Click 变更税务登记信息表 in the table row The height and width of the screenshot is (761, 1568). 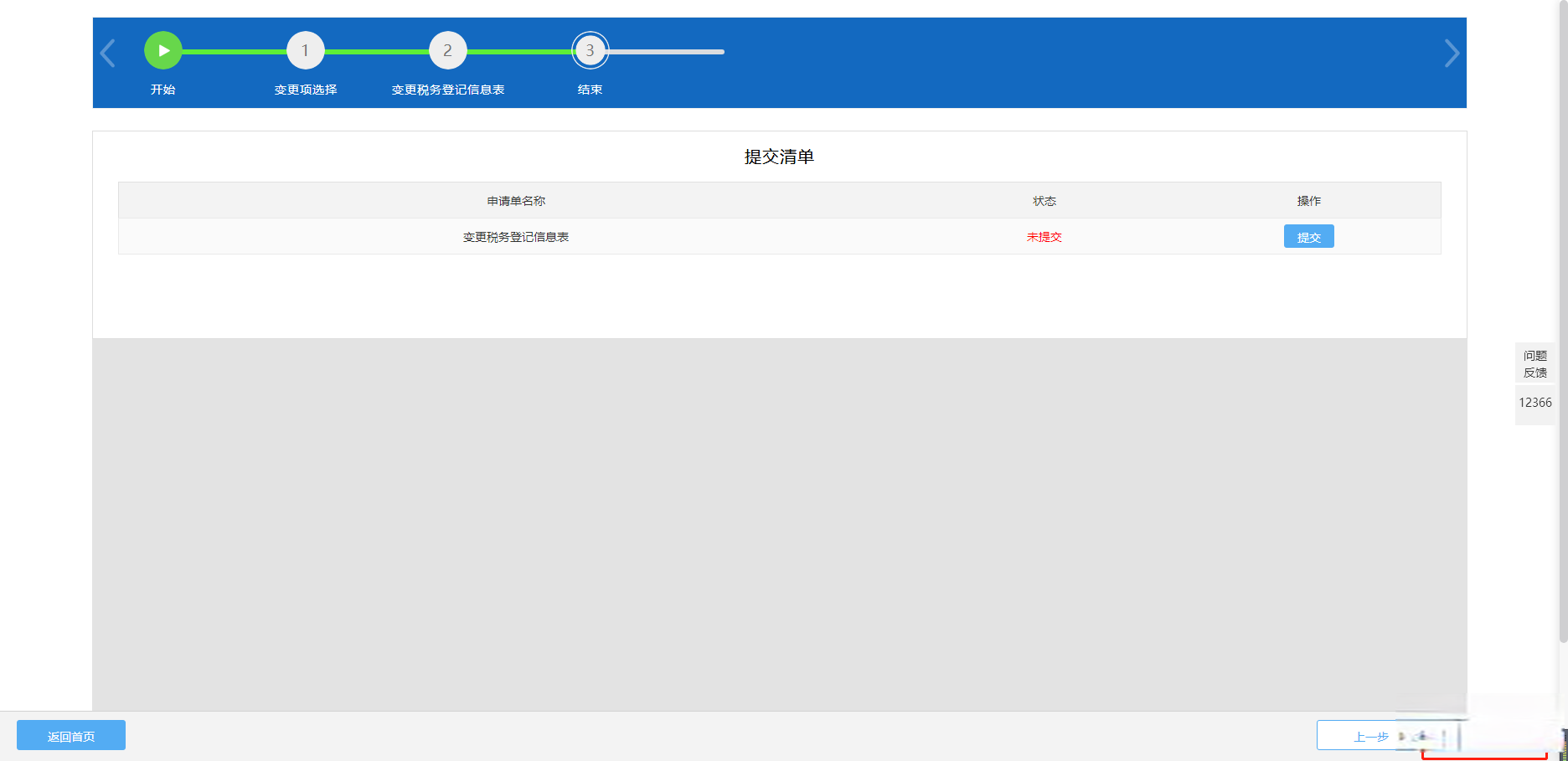click(516, 237)
